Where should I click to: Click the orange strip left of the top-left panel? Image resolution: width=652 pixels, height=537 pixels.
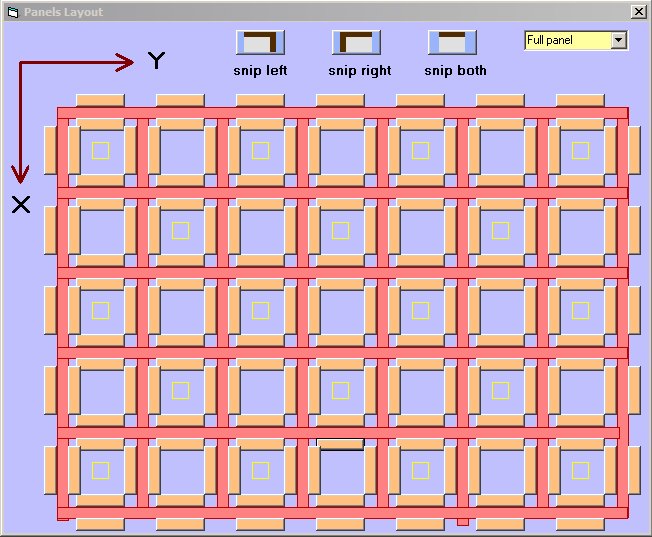tap(50, 150)
